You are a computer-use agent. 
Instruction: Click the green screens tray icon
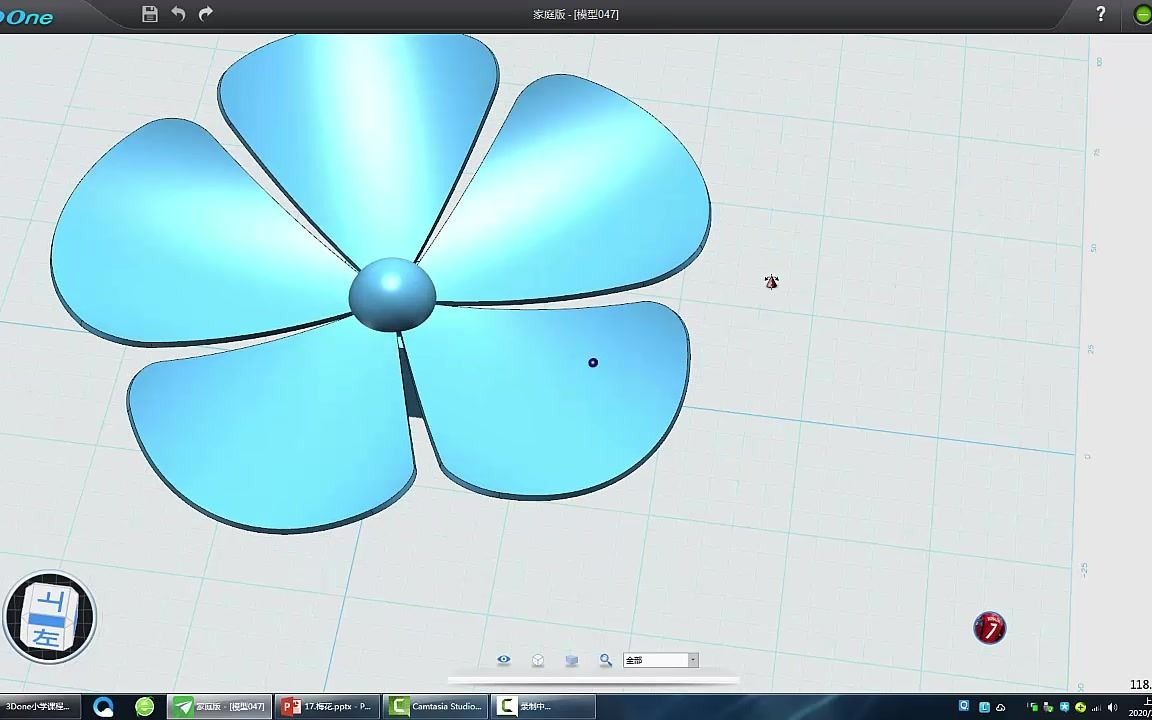tap(1034, 708)
